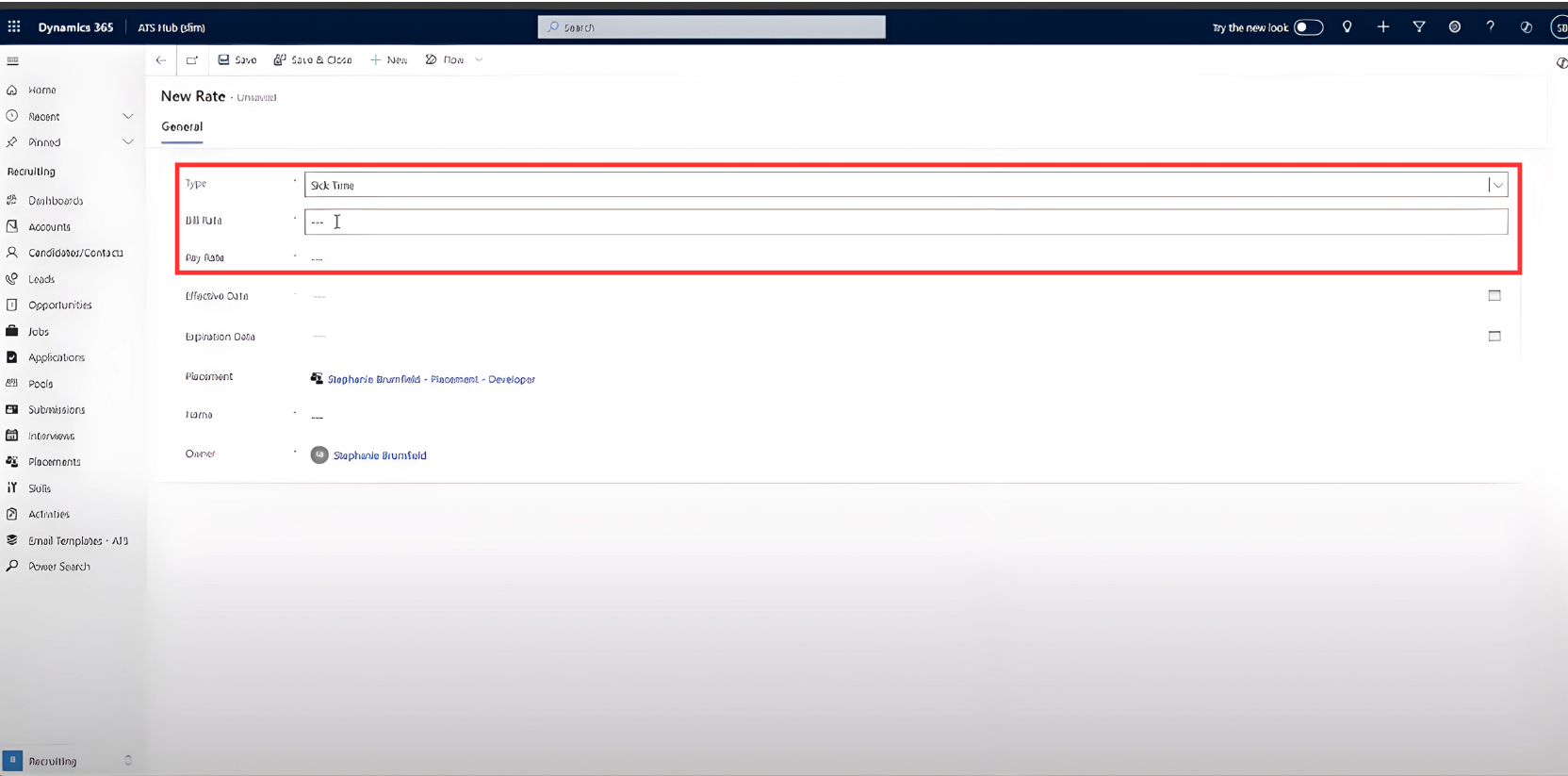Open the Type dropdown showing Sick Time
Image resolution: width=1568 pixels, height=776 pixels.
[x=906, y=185]
